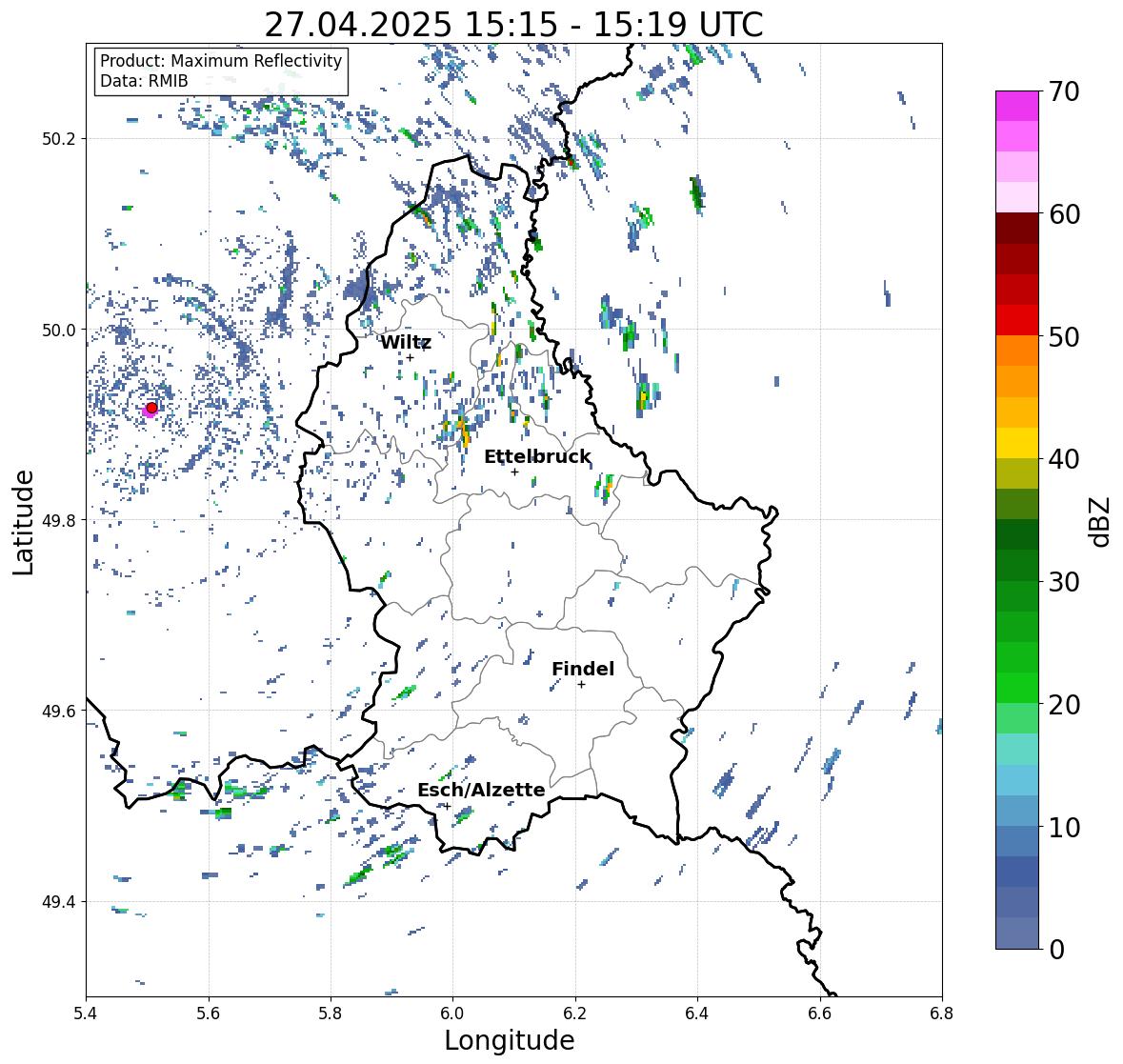Click the 6.8 longitude tick label

click(942, 1014)
